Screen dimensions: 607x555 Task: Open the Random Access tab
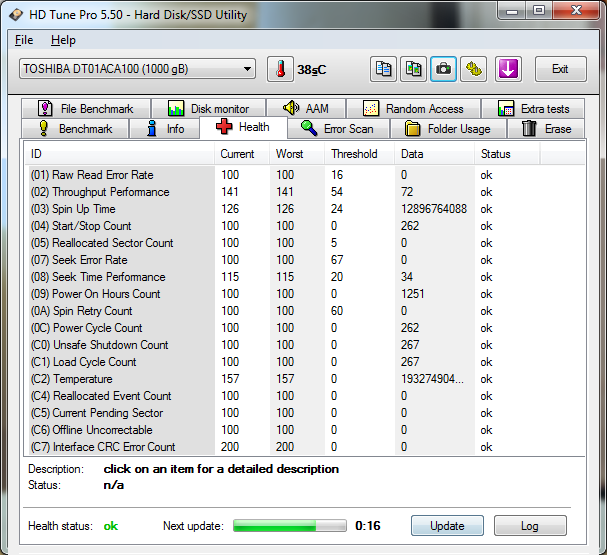[413, 109]
